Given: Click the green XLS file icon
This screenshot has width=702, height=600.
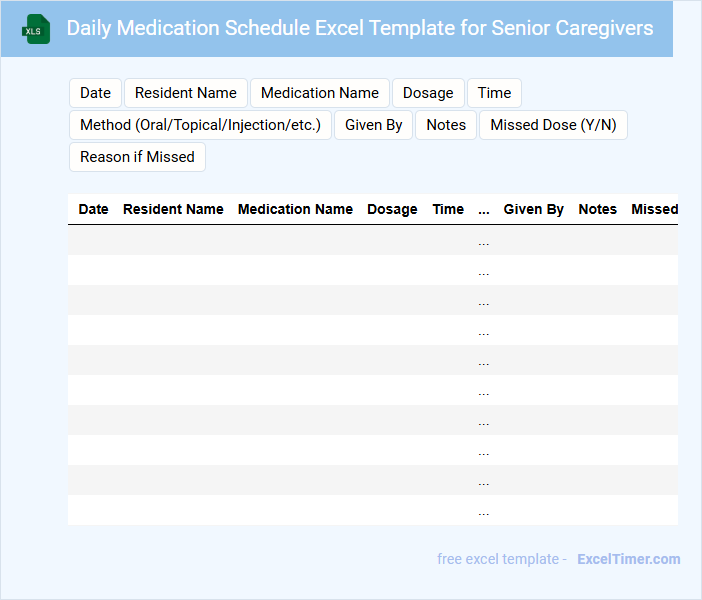Looking at the screenshot, I should [36, 29].
